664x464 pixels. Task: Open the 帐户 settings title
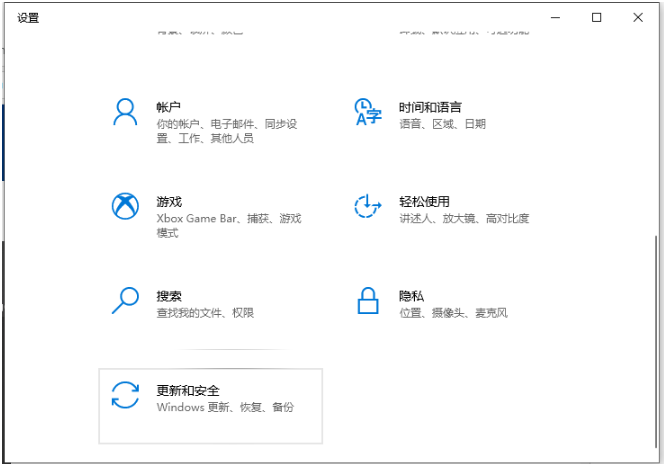coord(169,107)
